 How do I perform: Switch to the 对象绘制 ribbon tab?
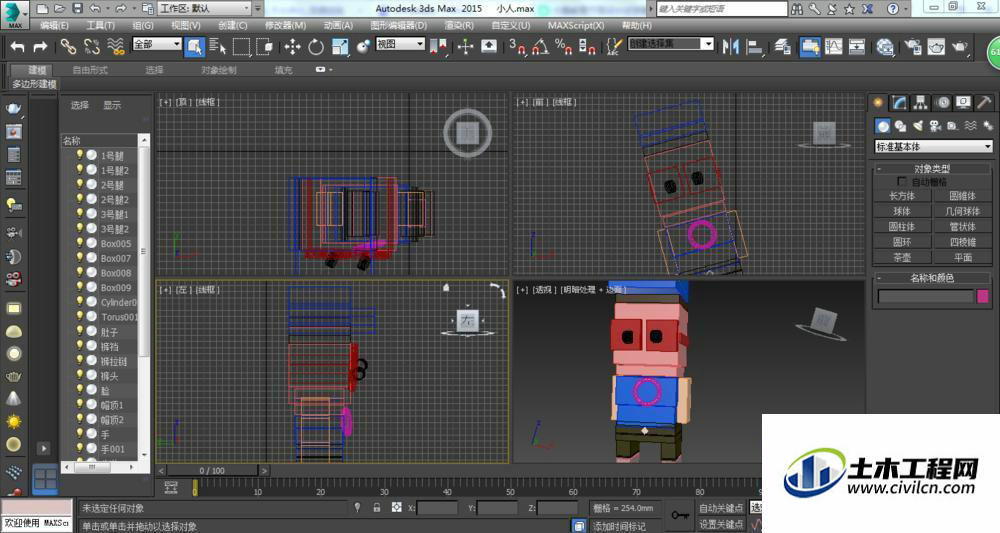tap(219, 69)
